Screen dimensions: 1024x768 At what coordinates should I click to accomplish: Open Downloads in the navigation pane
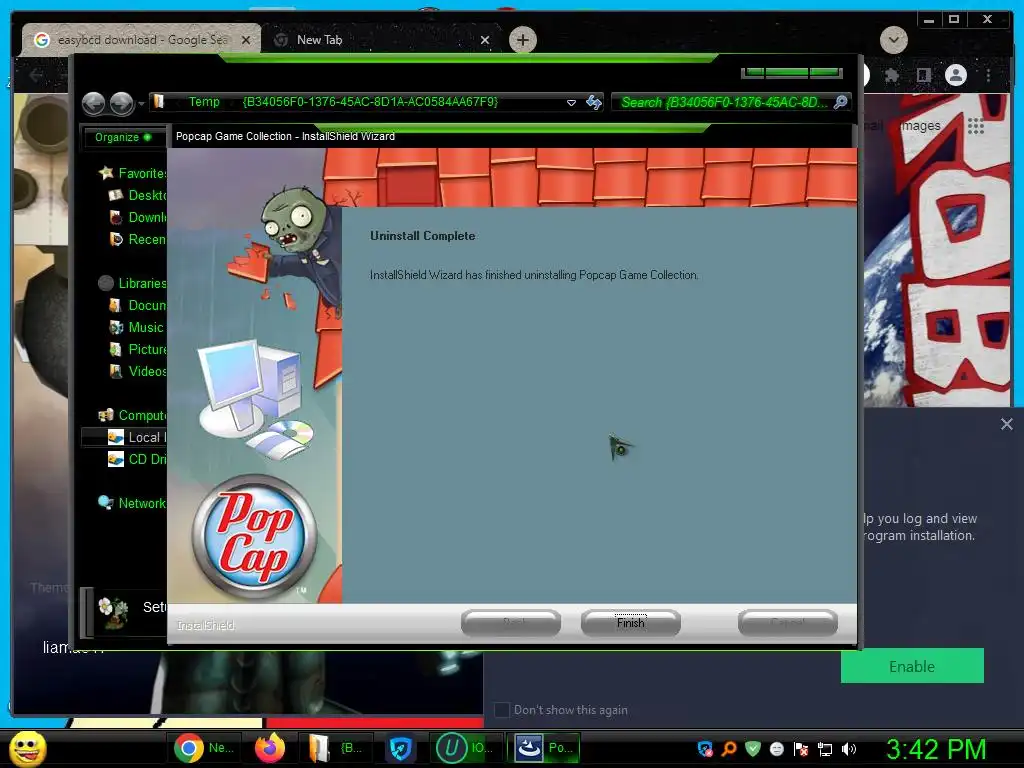pos(138,217)
